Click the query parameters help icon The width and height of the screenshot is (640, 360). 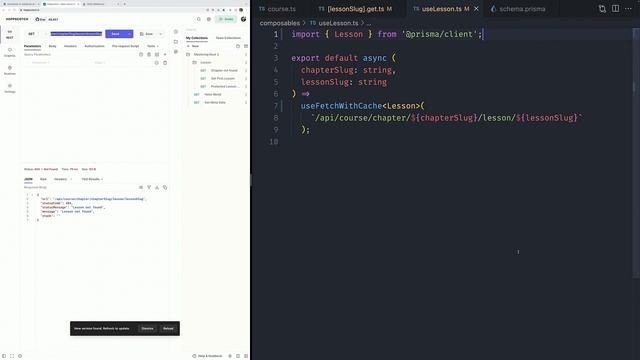click(x=141, y=54)
